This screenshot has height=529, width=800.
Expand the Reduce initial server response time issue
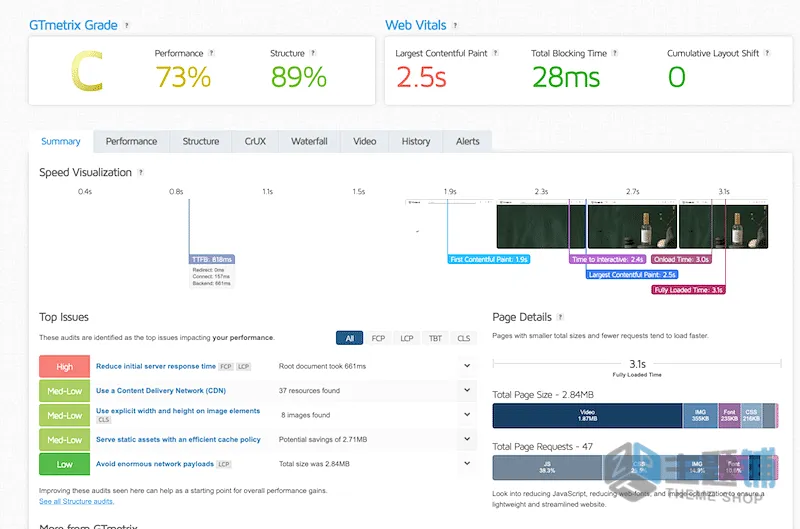467,366
